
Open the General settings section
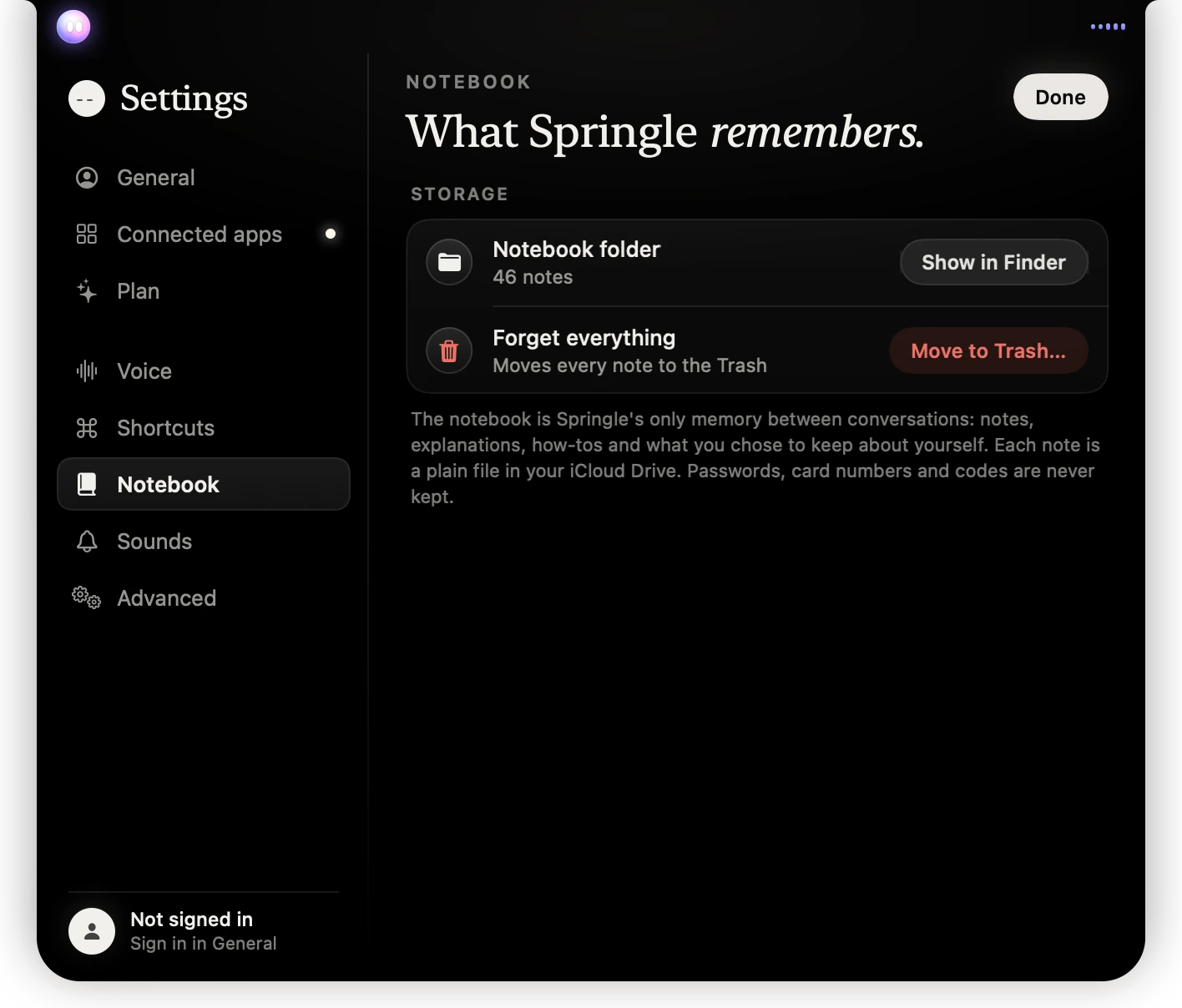pyautogui.click(x=204, y=178)
